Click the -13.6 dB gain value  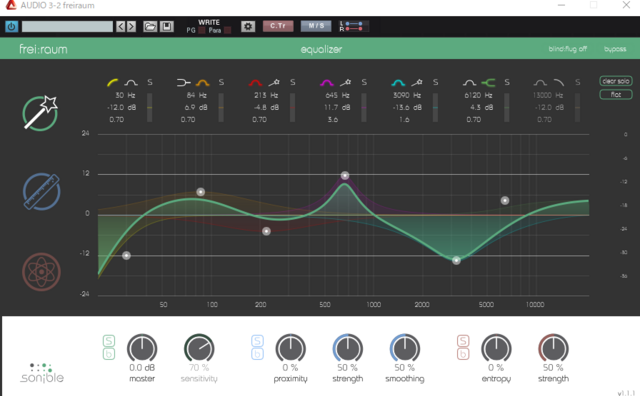click(x=407, y=107)
